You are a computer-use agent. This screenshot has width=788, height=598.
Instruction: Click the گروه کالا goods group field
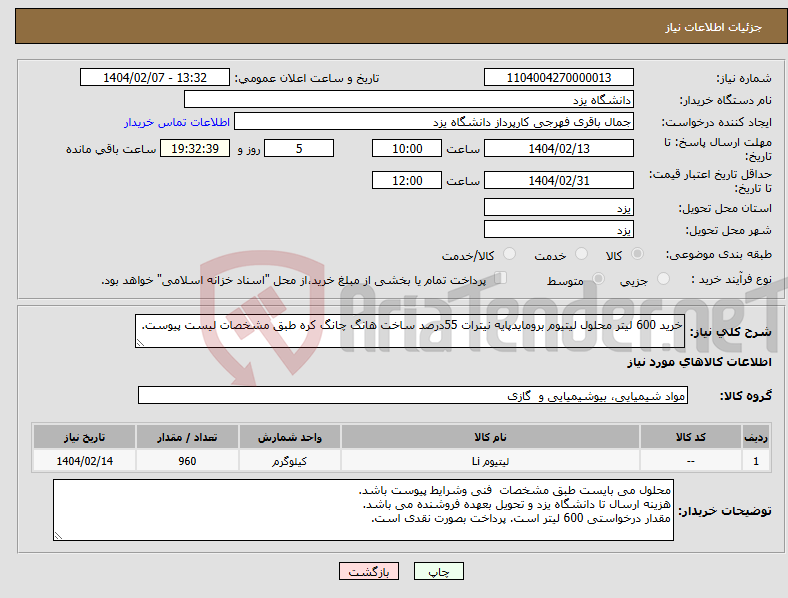(413, 395)
